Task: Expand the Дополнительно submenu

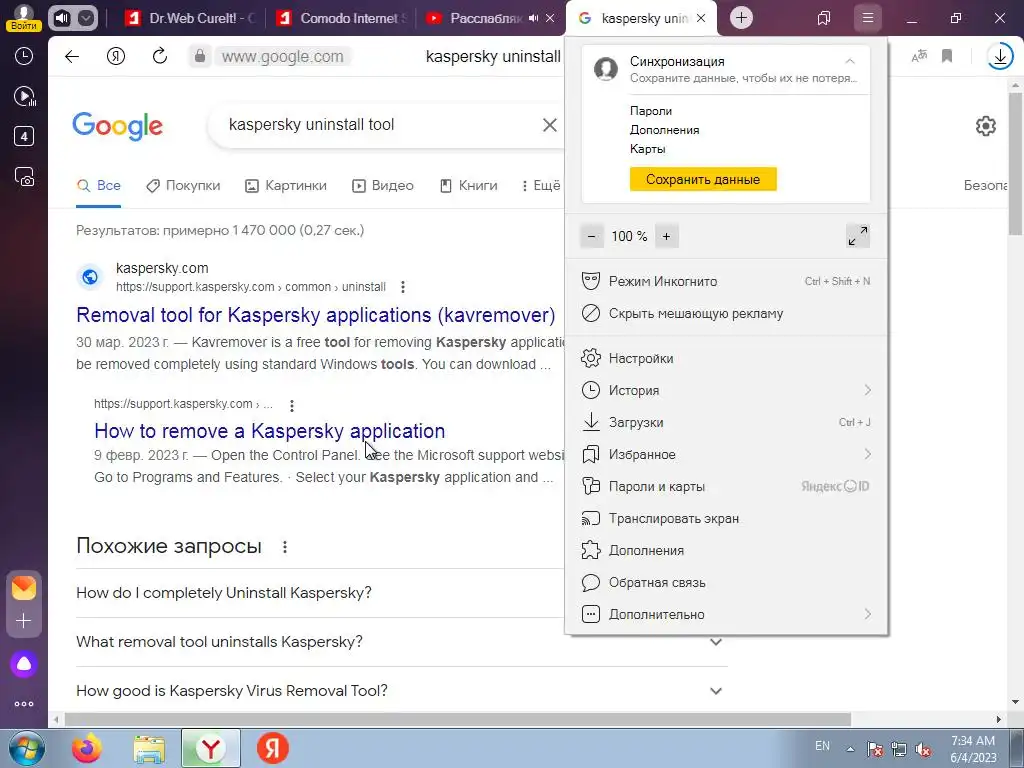Action: click(x=726, y=615)
